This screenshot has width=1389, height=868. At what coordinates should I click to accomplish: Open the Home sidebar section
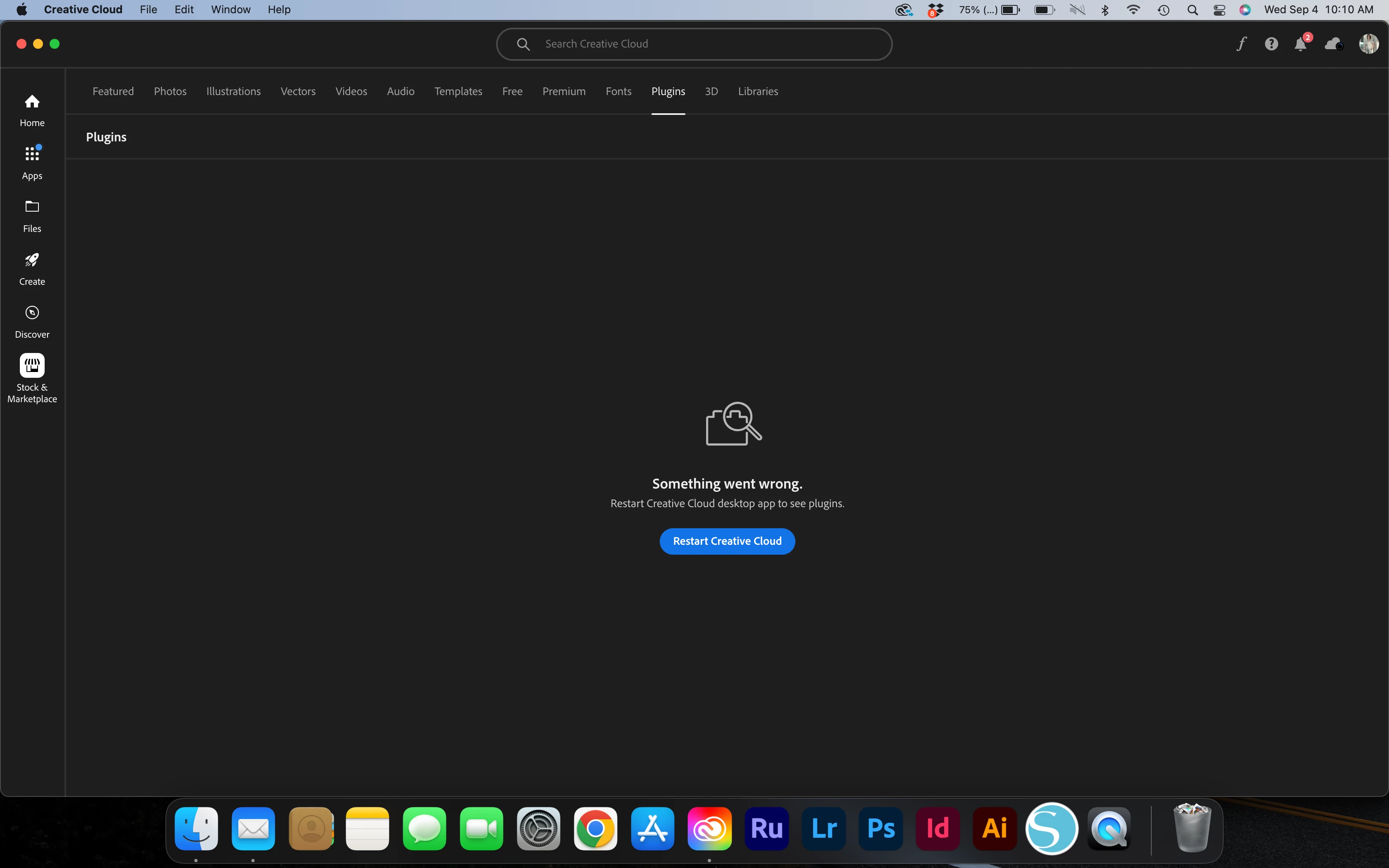coord(32,110)
